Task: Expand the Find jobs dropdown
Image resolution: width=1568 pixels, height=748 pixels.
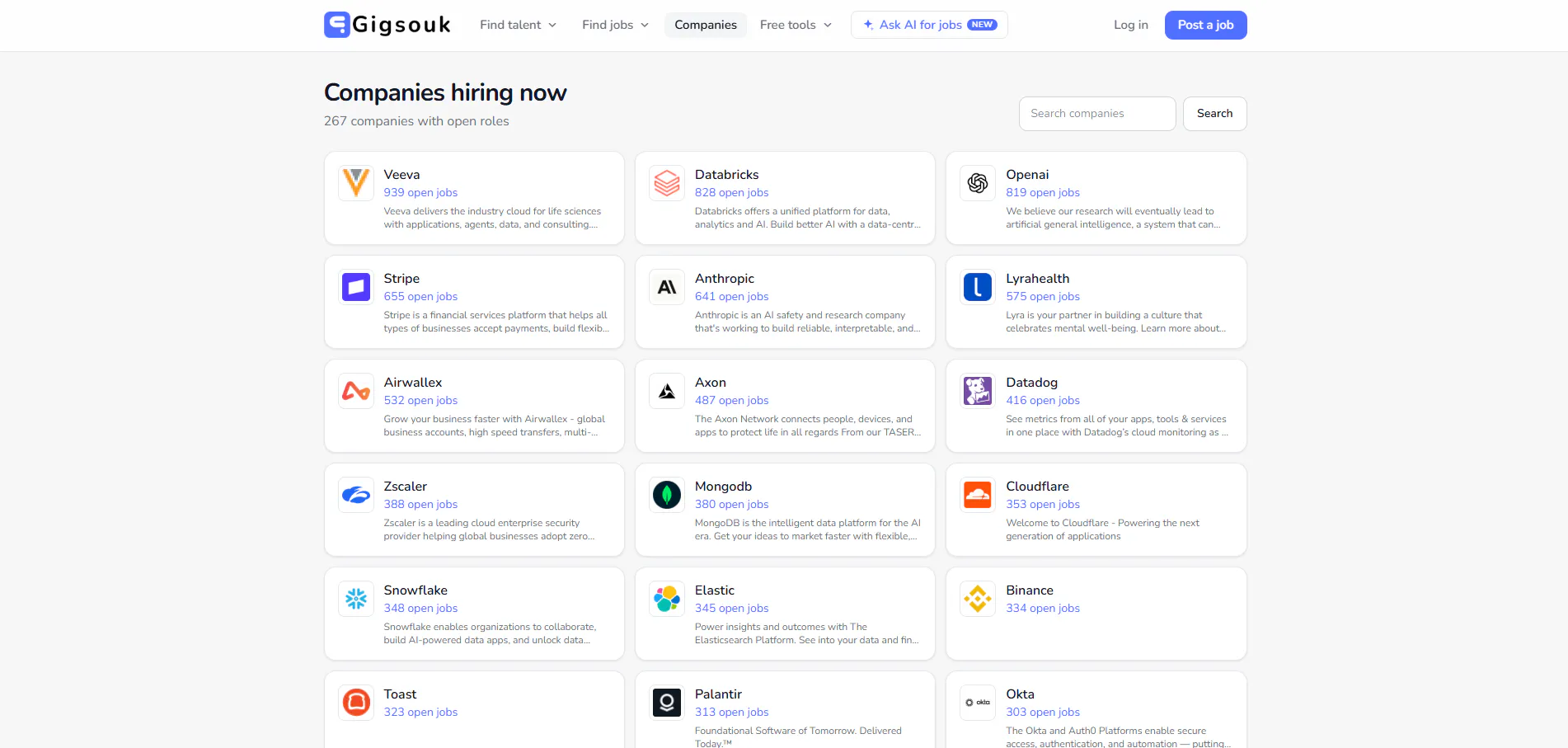Action: click(615, 25)
